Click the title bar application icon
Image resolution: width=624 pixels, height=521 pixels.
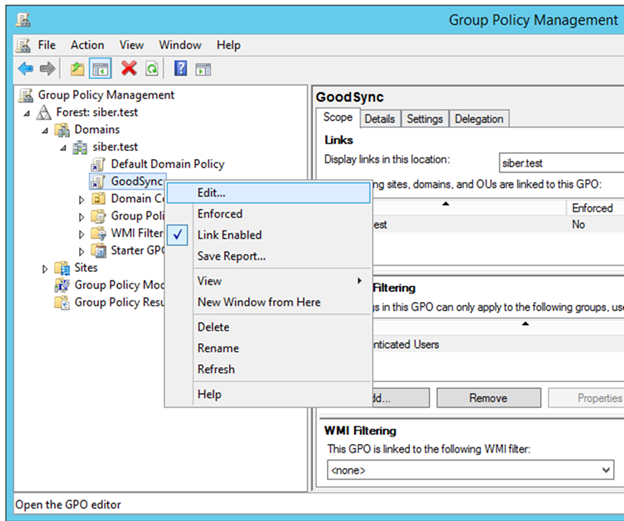pos(23,20)
